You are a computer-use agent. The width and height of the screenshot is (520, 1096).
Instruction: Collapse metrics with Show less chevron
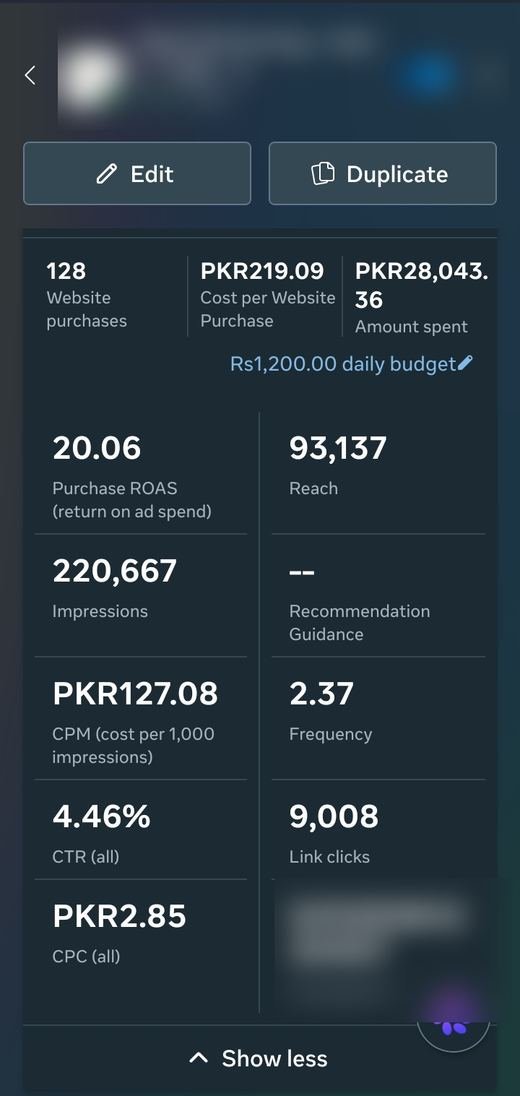pos(198,1058)
